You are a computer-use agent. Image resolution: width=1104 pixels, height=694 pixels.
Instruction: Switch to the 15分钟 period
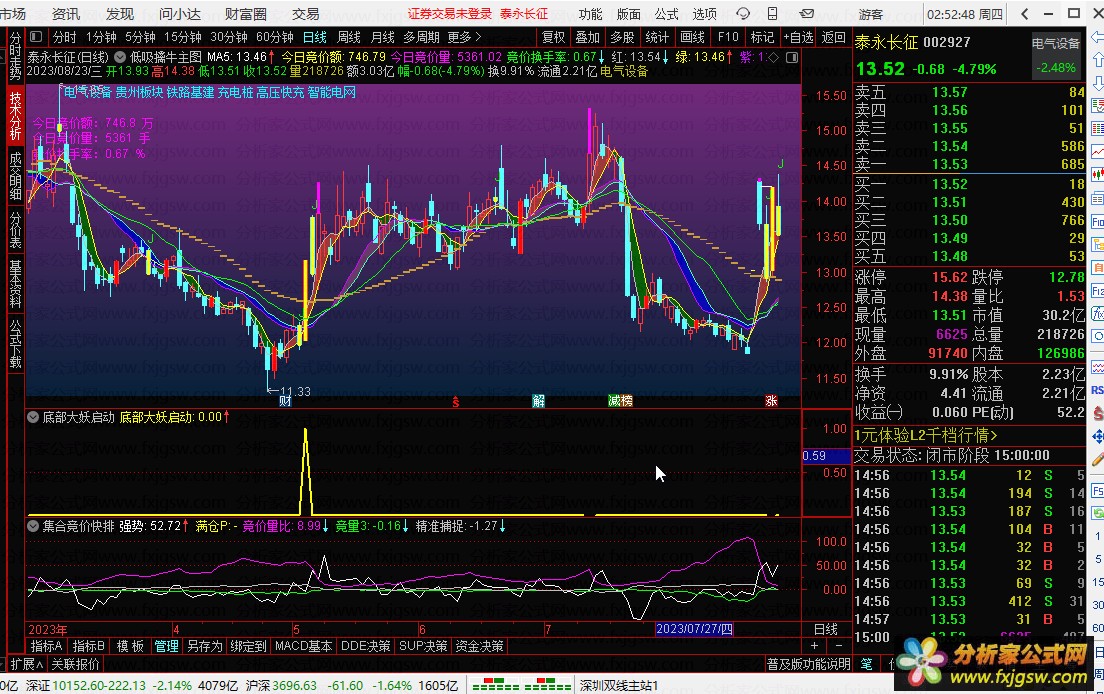183,37
